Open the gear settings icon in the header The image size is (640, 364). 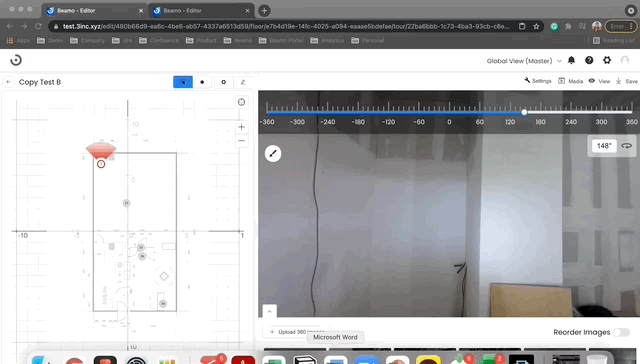(607, 60)
